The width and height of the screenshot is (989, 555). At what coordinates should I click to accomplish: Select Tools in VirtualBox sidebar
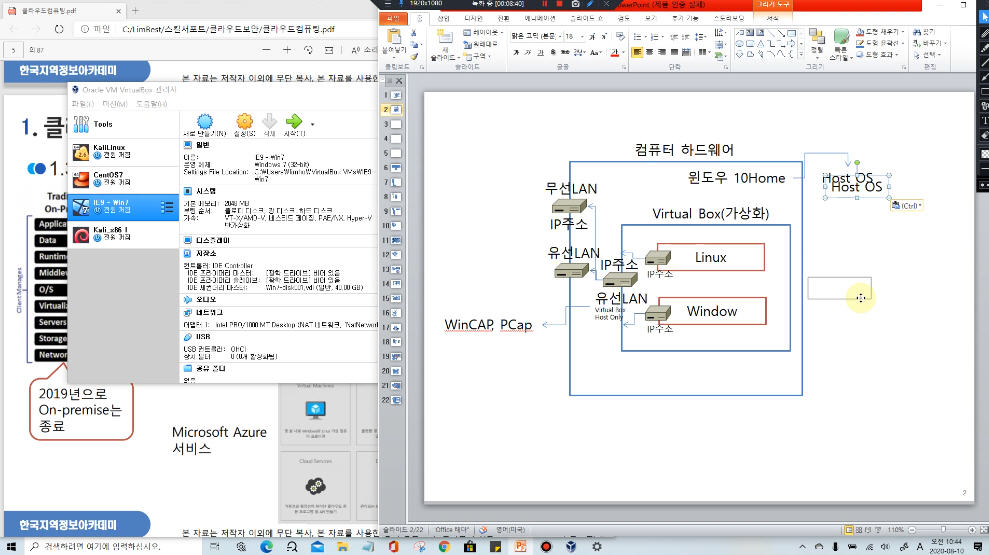coord(123,124)
